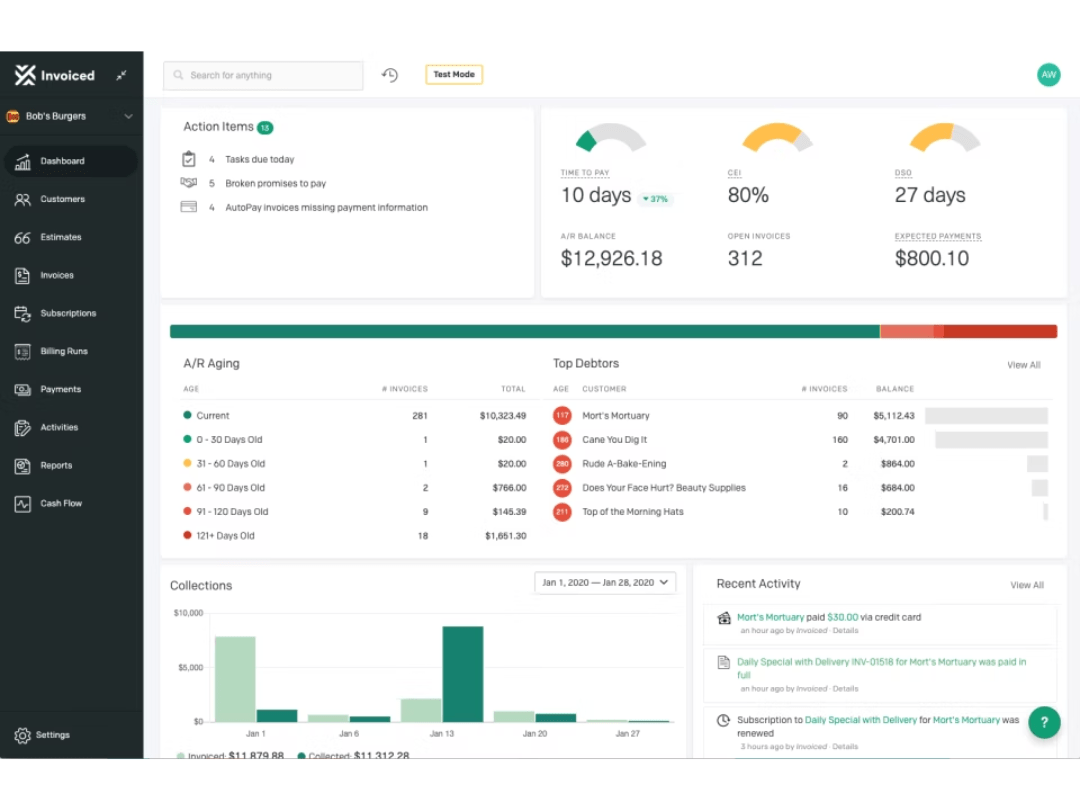Click the Test Mode badge
Image resolution: width=1080 pixels, height=810 pixels.
[x=453, y=74]
